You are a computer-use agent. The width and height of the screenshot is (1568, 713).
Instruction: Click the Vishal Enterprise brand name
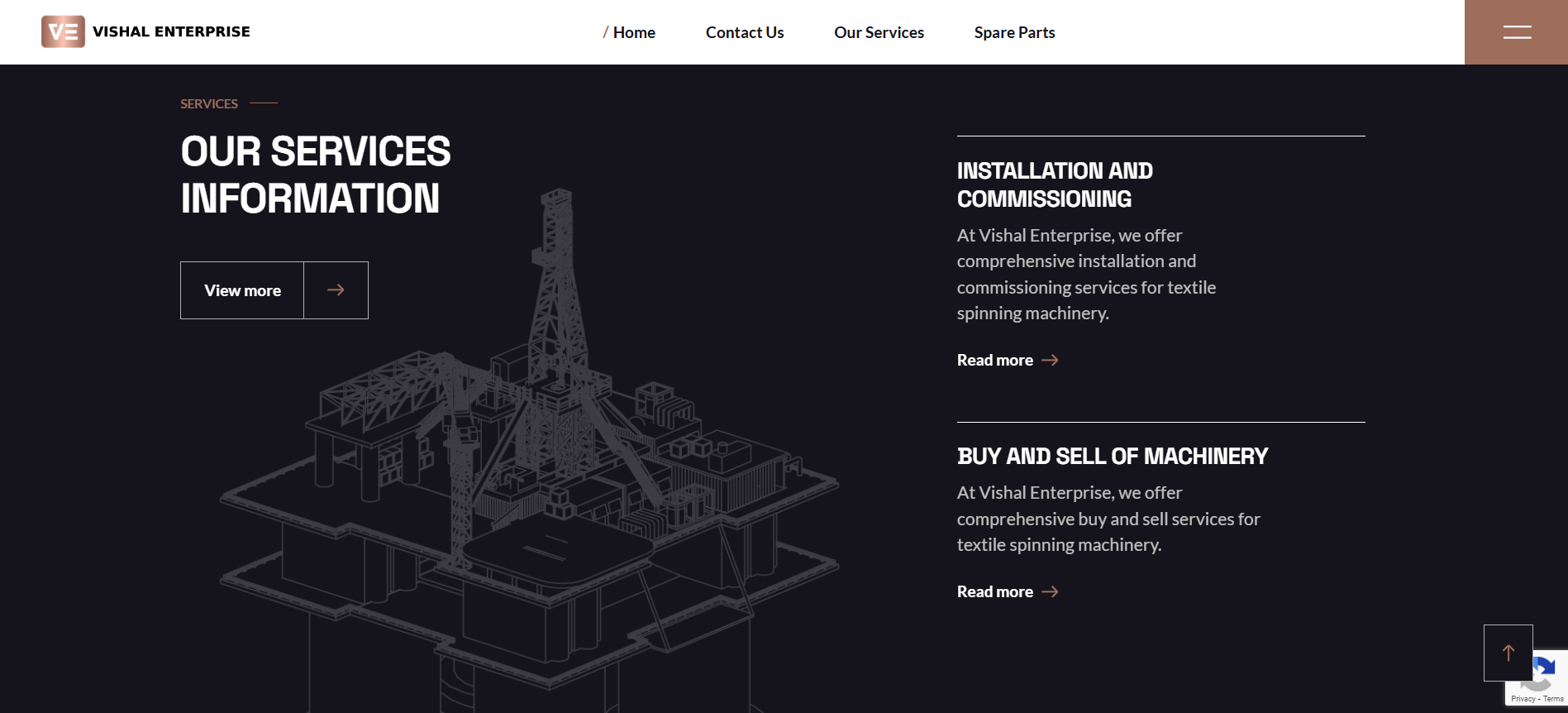click(171, 31)
